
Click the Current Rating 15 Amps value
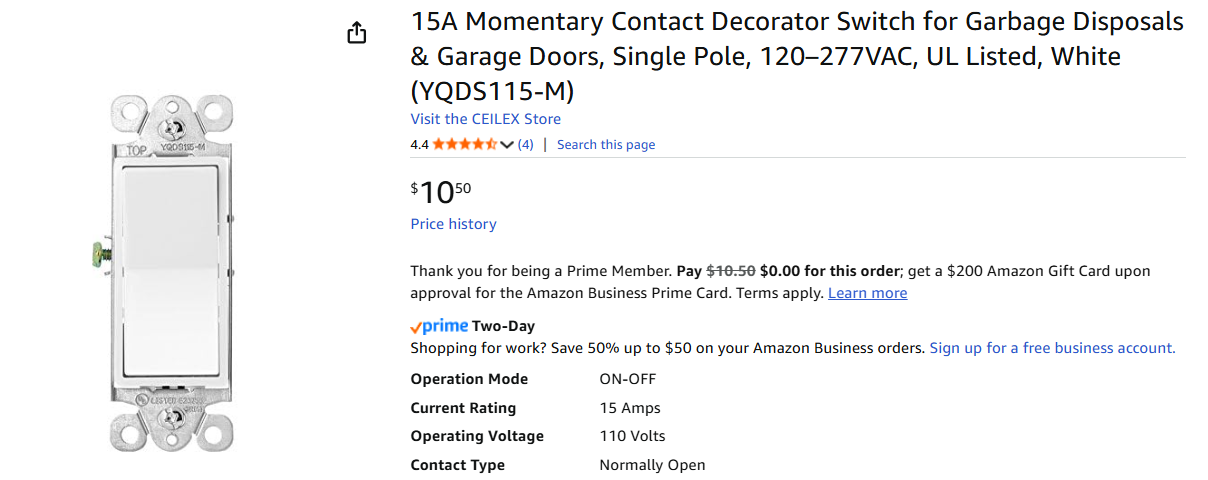(x=629, y=408)
